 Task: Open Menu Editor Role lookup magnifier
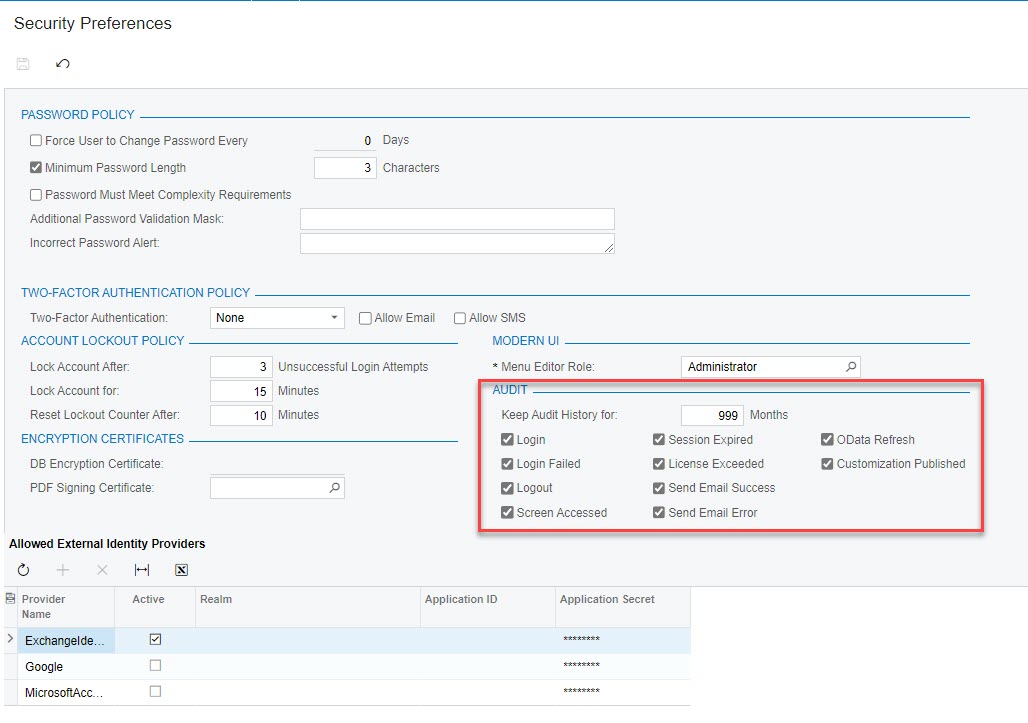click(x=851, y=366)
